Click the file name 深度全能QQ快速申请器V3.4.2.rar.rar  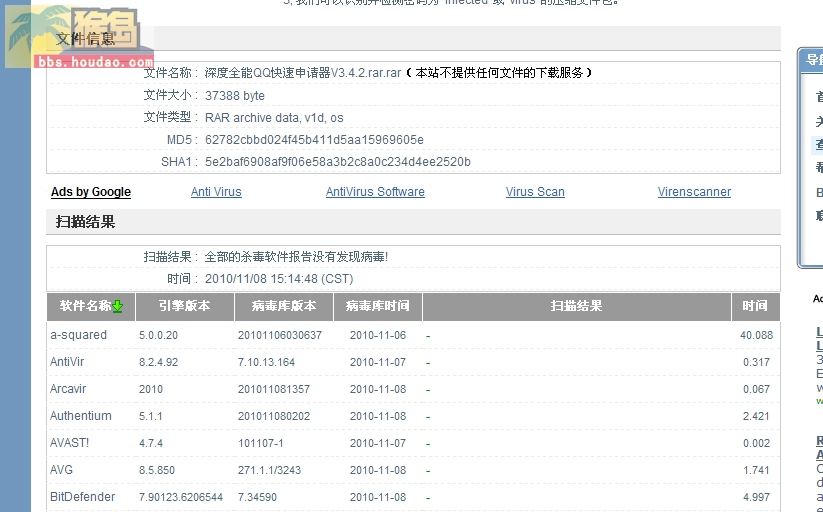[x=303, y=73]
